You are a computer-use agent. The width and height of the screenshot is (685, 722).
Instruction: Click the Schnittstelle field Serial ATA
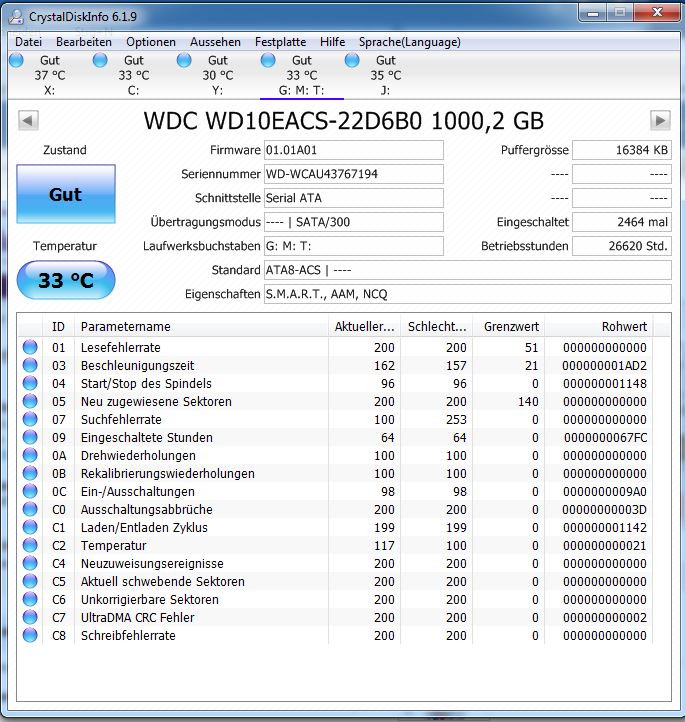pos(354,198)
